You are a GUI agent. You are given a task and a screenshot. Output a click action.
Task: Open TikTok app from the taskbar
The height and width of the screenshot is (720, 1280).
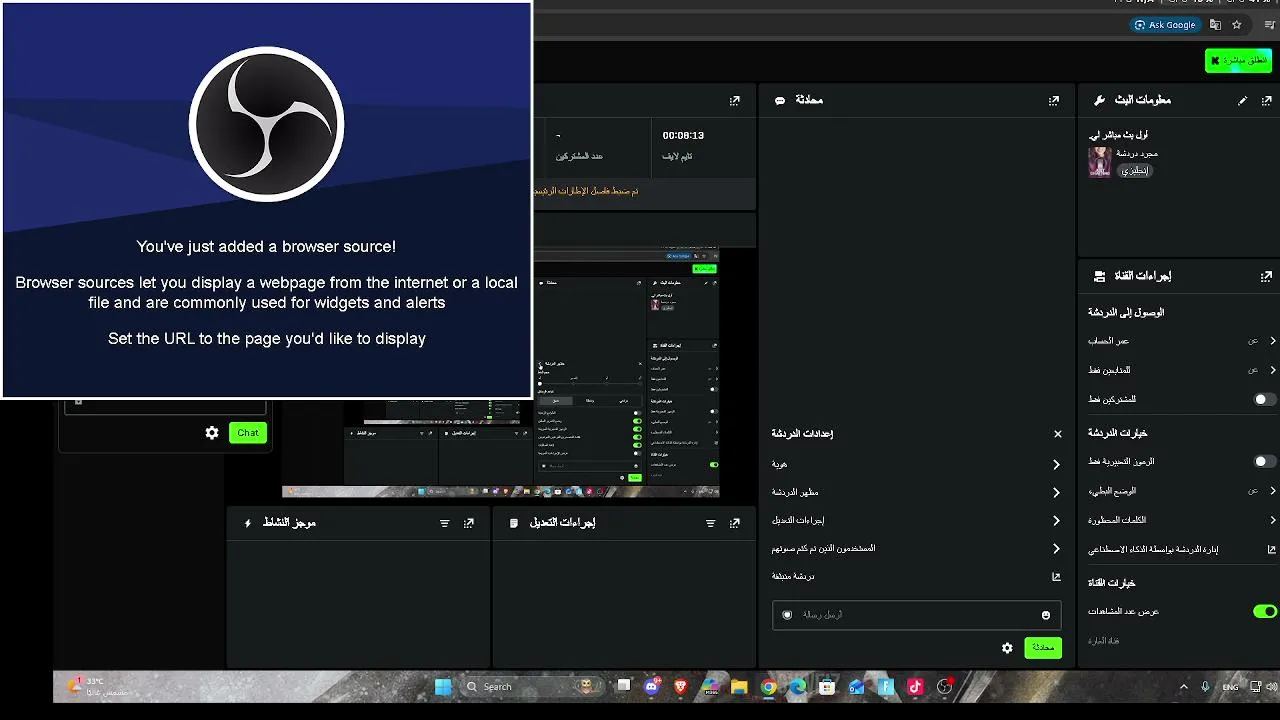(x=915, y=687)
